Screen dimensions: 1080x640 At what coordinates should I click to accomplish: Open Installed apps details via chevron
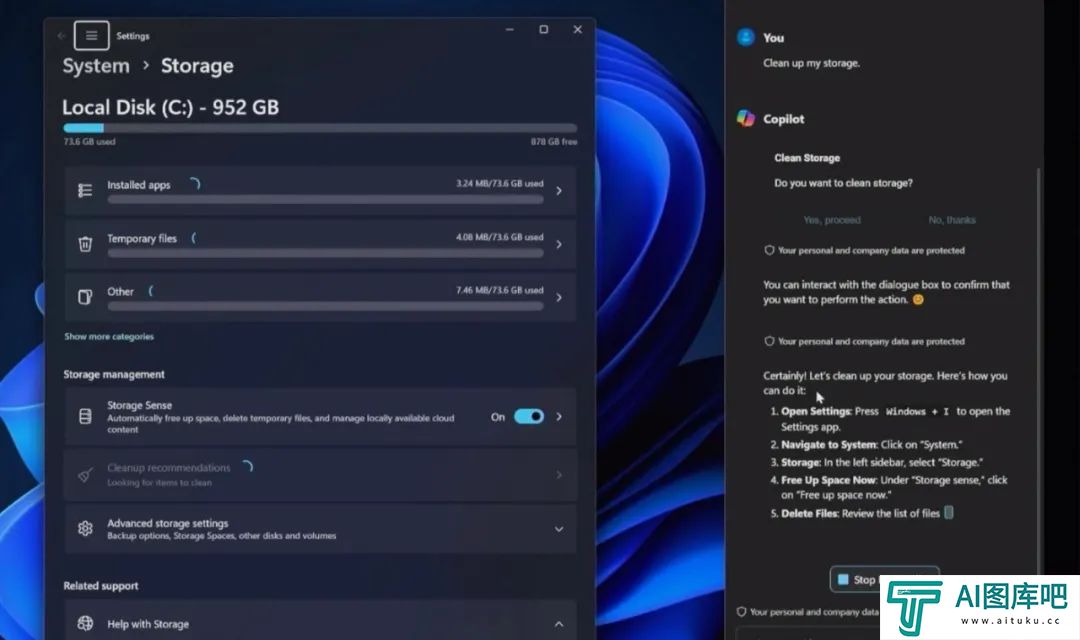tap(559, 191)
